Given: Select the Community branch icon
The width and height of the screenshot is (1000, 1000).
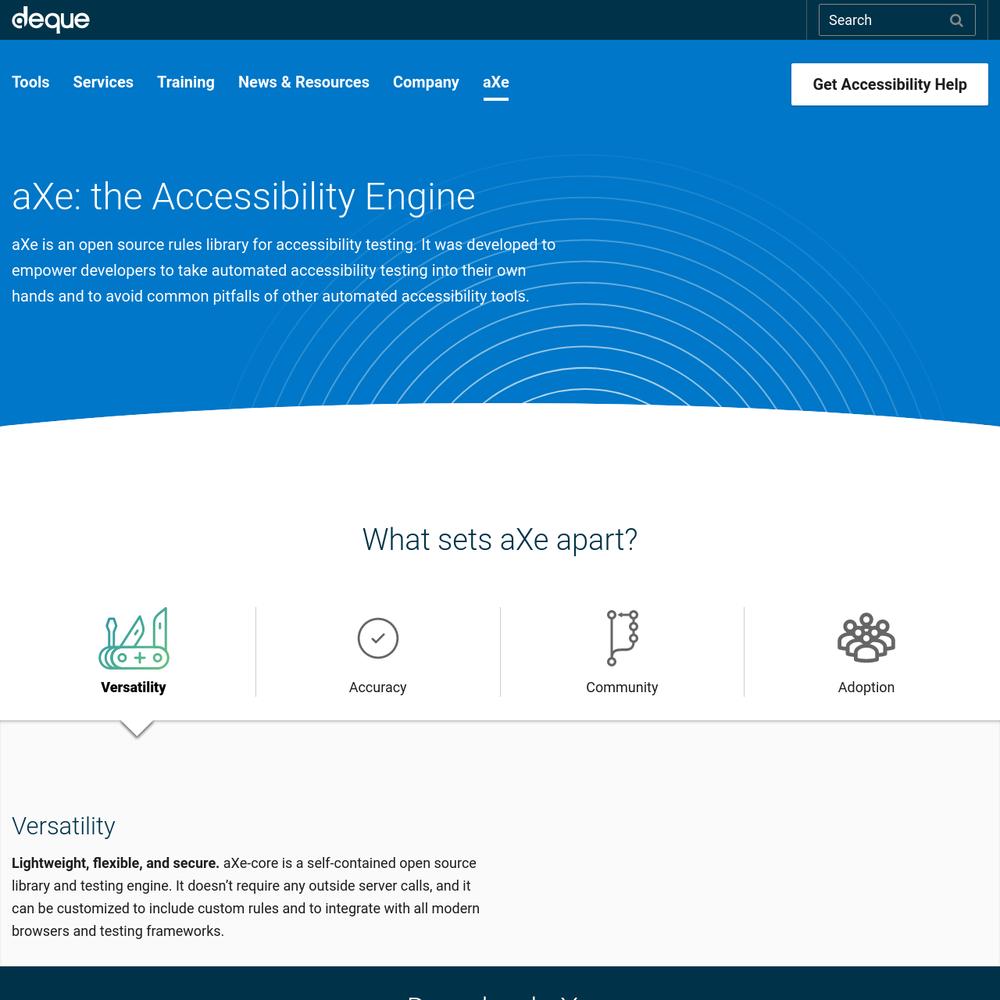Looking at the screenshot, I should [622, 638].
